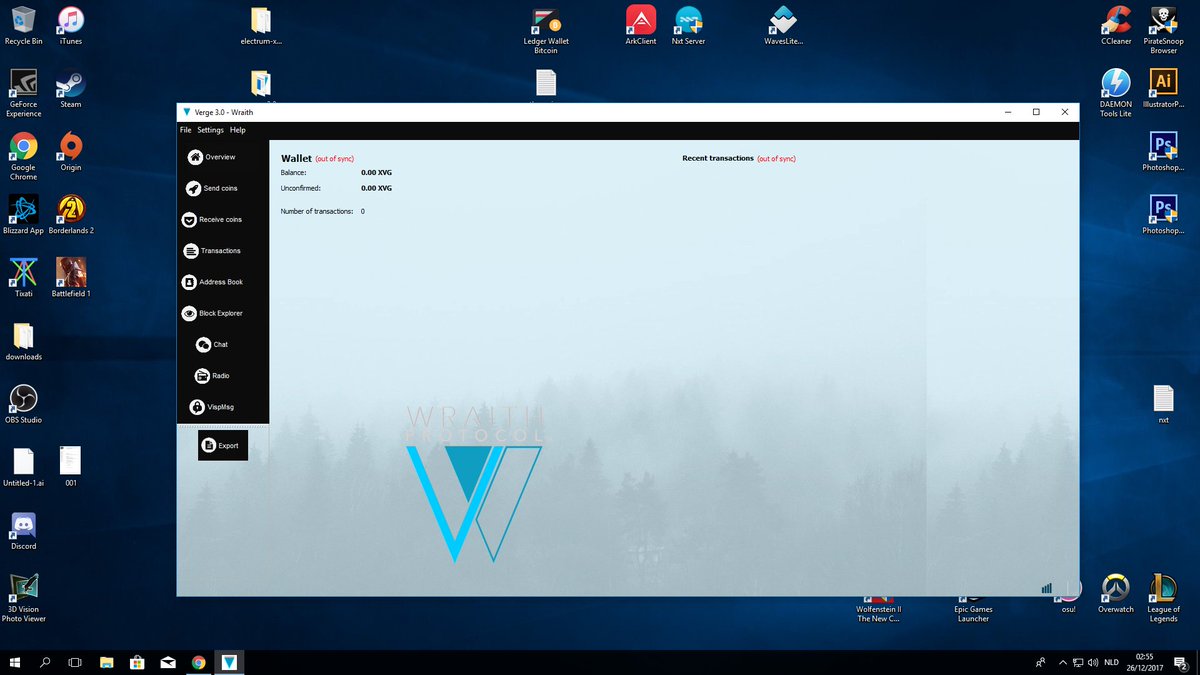This screenshot has height=675, width=1200.
Task: Select the Unconfirmed 0.00 XVG value
Action: click(376, 188)
